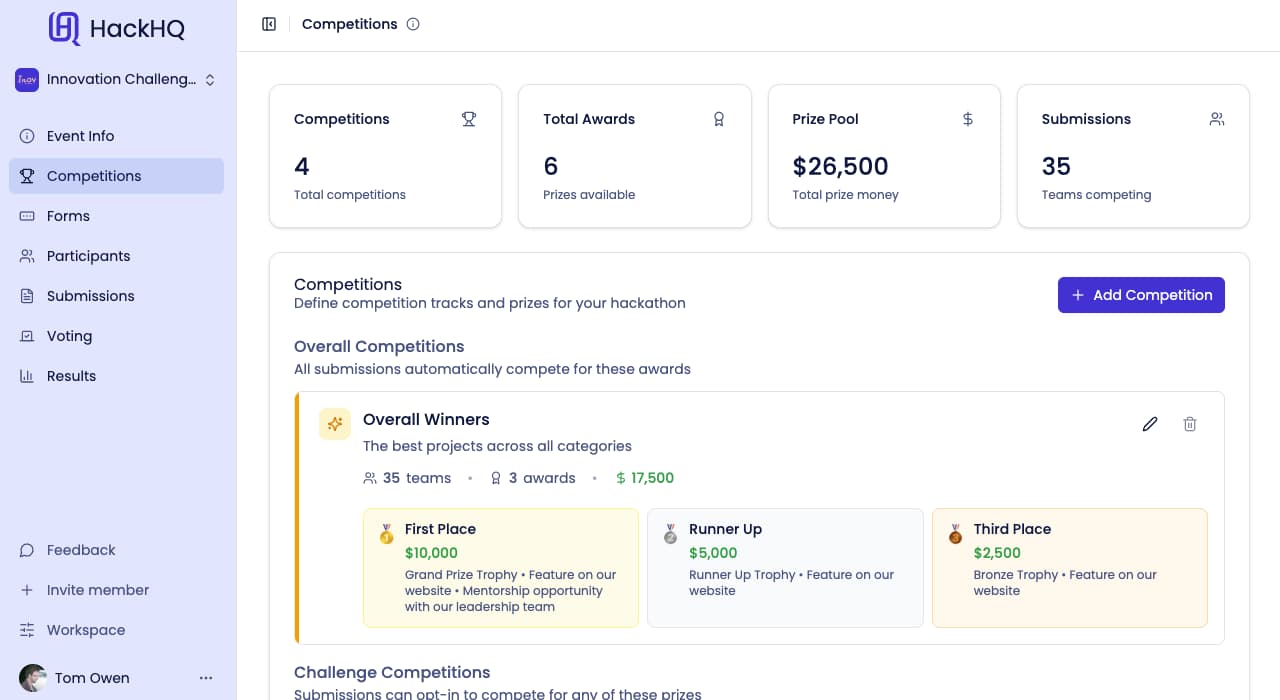Click Invite member
This screenshot has height=700, width=1280.
coord(98,590)
